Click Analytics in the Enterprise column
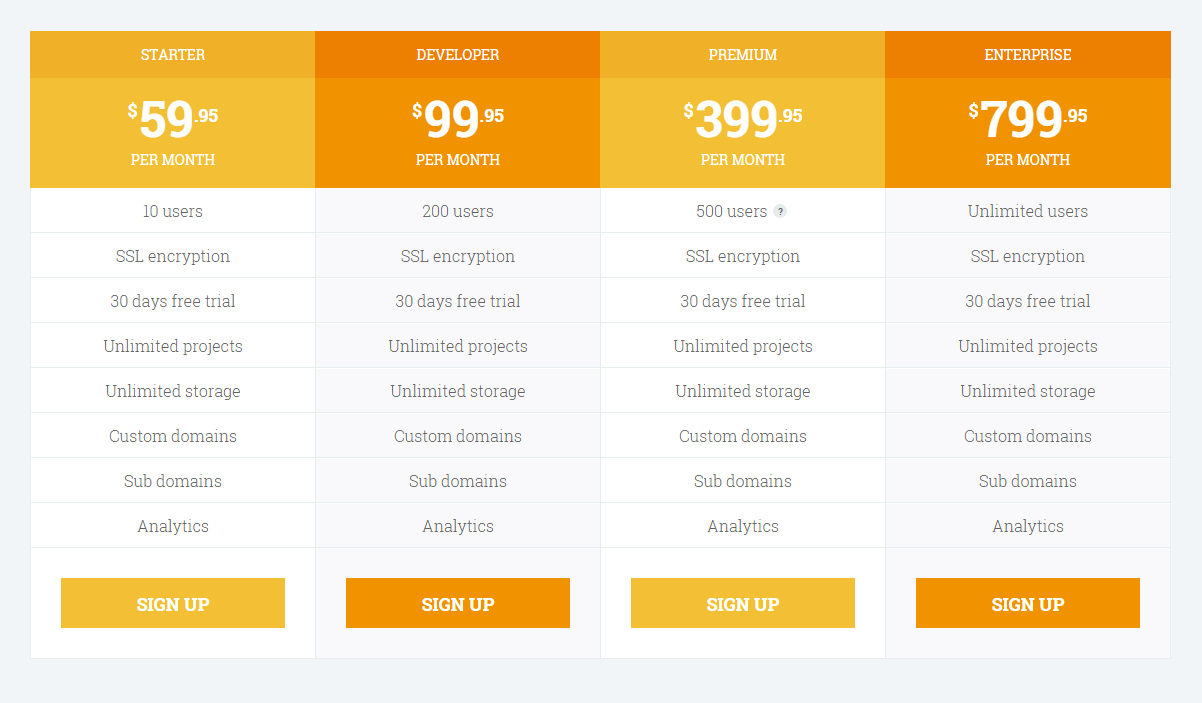The image size is (1202, 703). tap(1027, 526)
